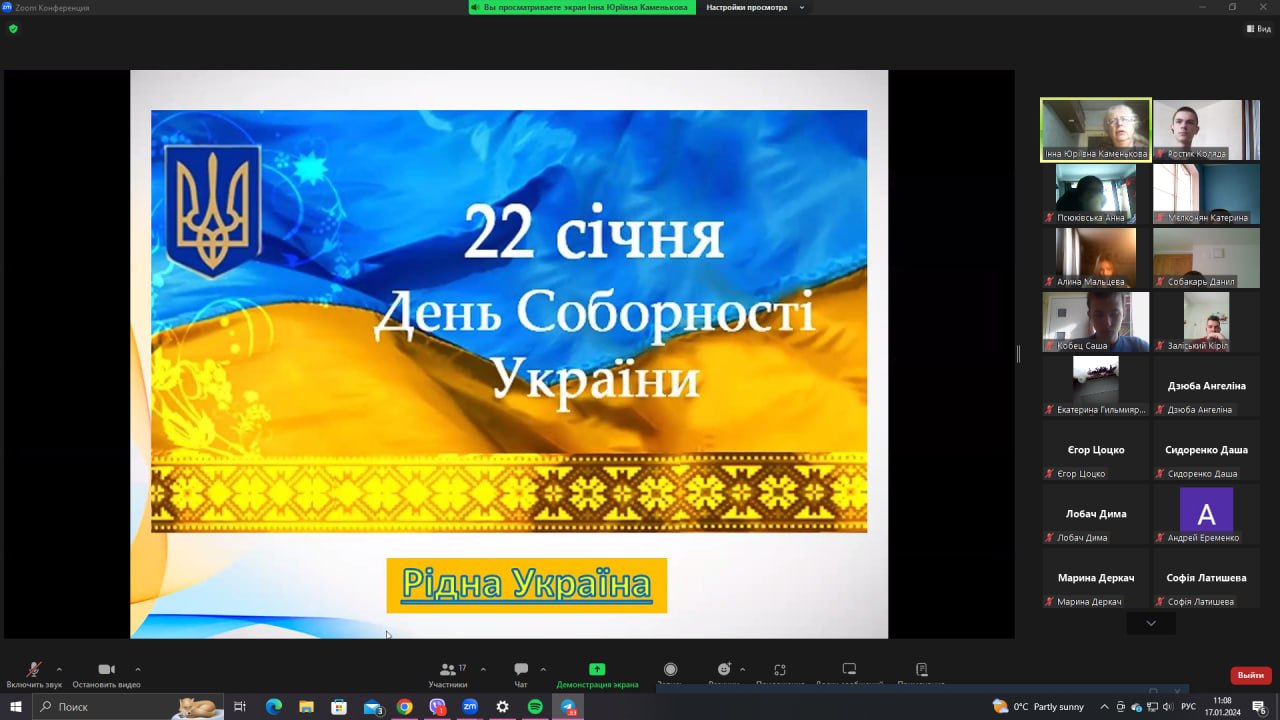Open the weather widget showing Partly sunny
Image resolution: width=1280 pixels, height=720 pixels.
pyautogui.click(x=1038, y=707)
